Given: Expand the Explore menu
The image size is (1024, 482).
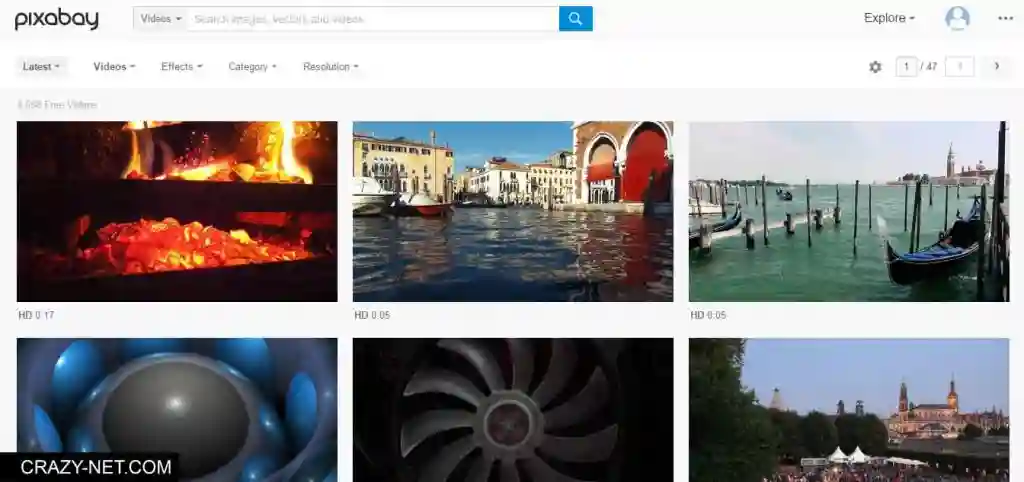Looking at the screenshot, I should tap(889, 18).
